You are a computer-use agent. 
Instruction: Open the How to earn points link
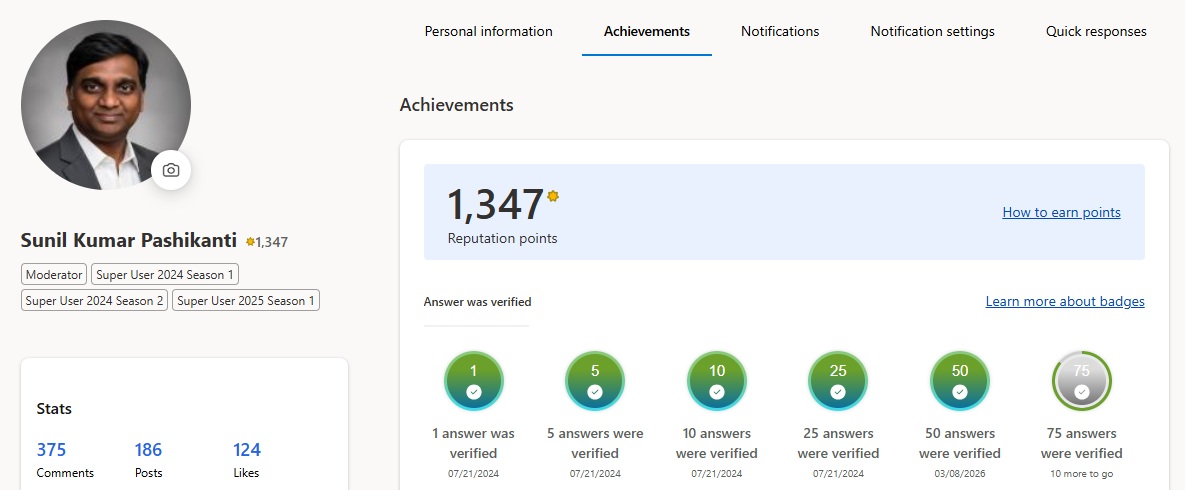click(1061, 212)
